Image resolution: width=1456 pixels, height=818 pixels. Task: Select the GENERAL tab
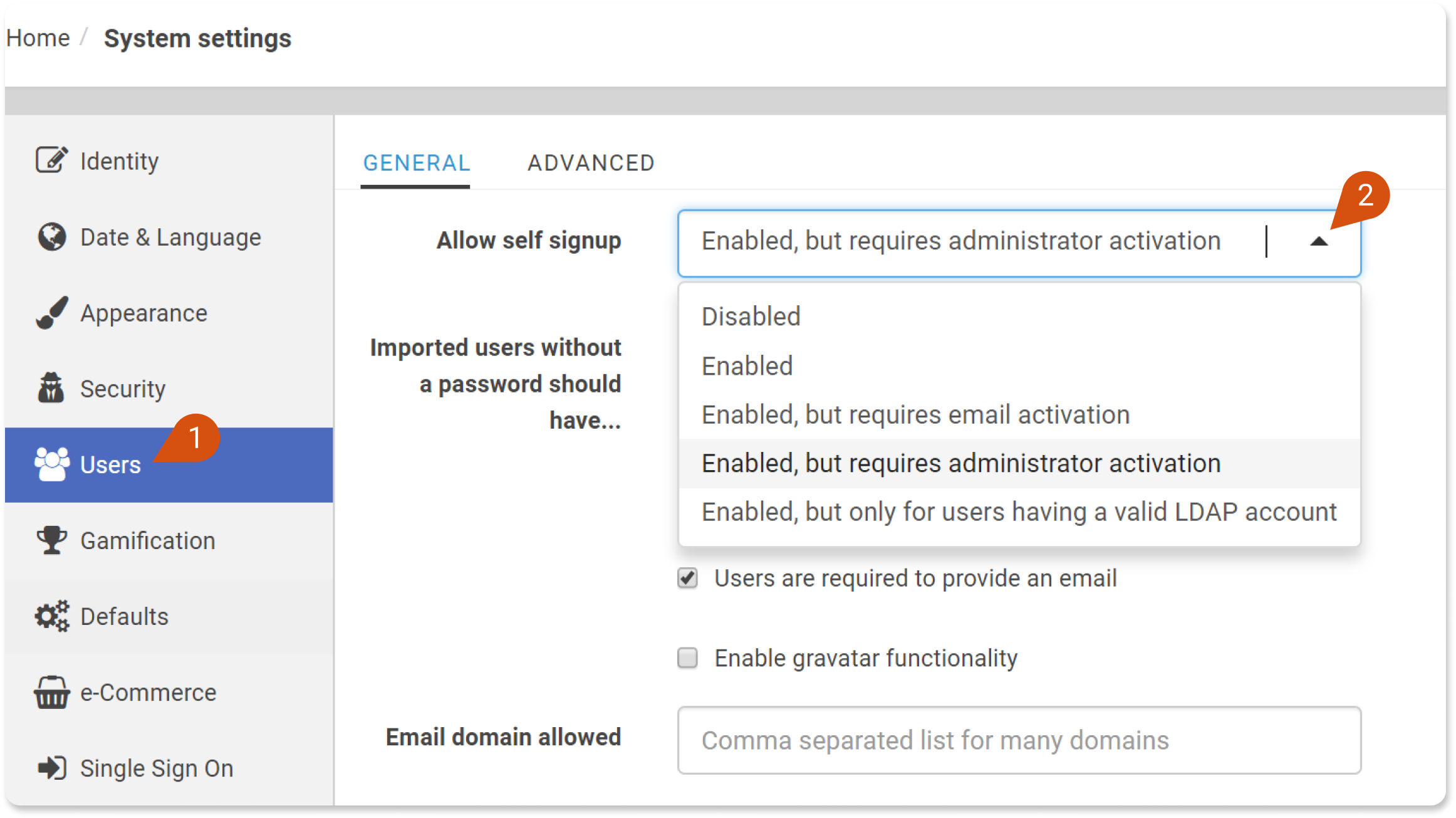[416, 163]
